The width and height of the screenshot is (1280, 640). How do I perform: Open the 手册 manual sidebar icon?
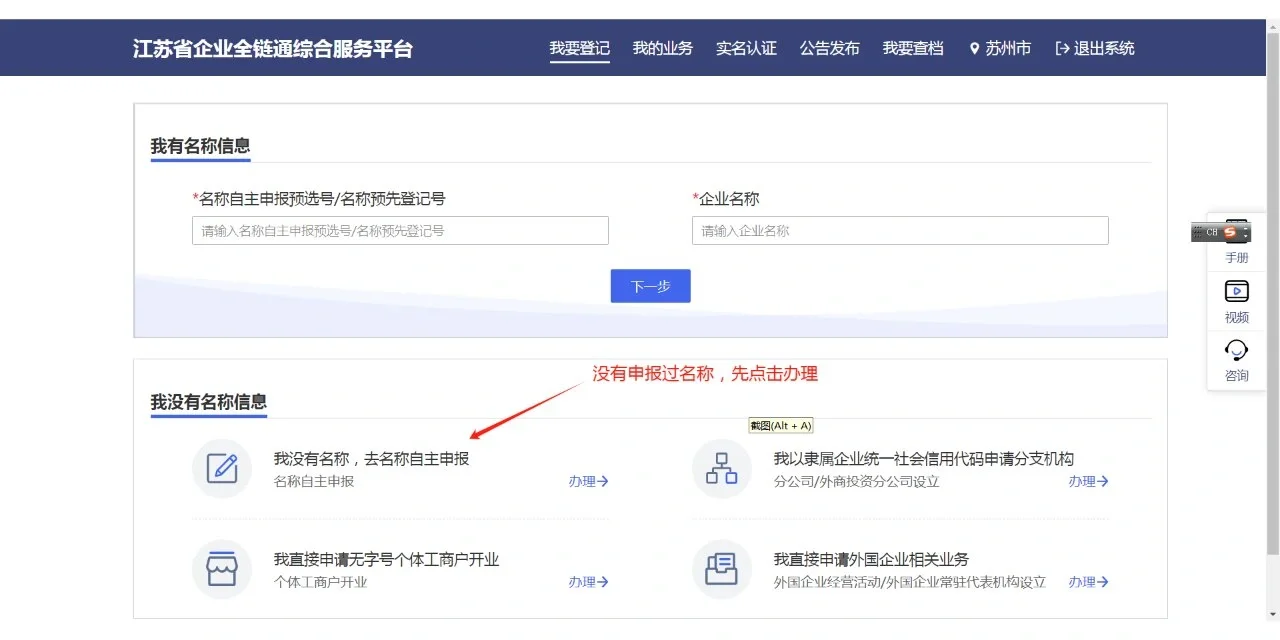pos(1237,244)
